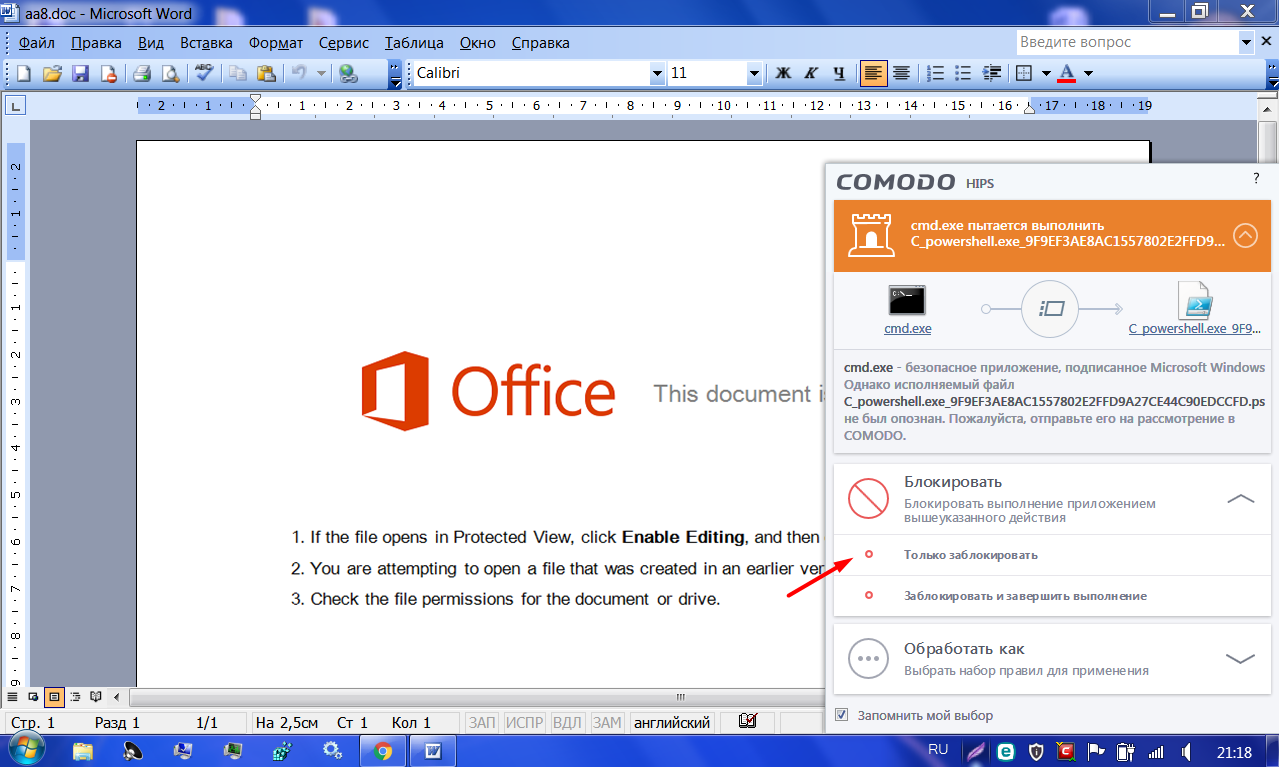Open the Undo history dropdown arrow
Screen dimensions: 1279x767
321,73
